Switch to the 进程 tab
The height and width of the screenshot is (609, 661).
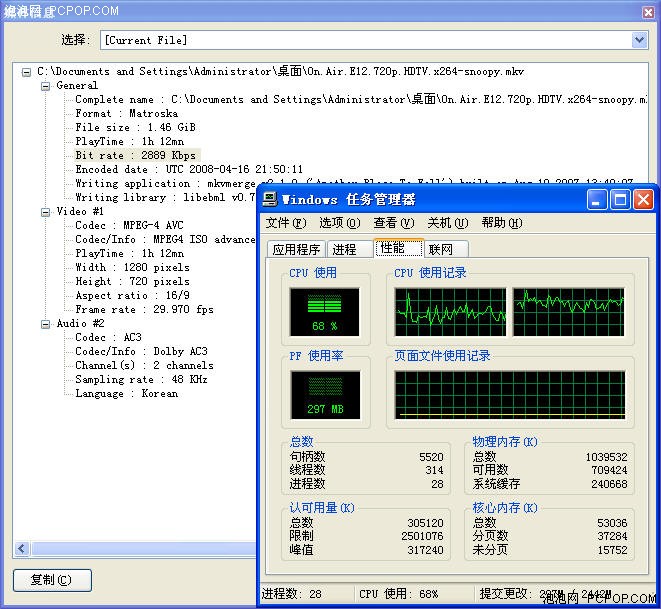349,249
